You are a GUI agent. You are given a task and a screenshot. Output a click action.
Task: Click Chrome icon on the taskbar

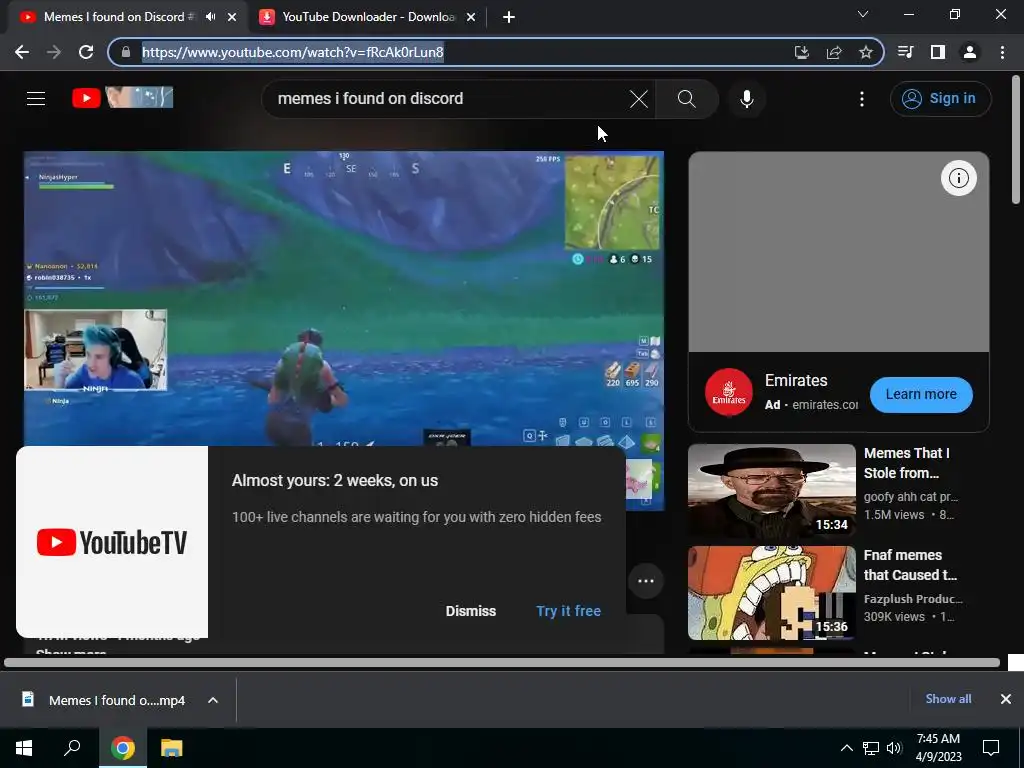pyautogui.click(x=123, y=748)
